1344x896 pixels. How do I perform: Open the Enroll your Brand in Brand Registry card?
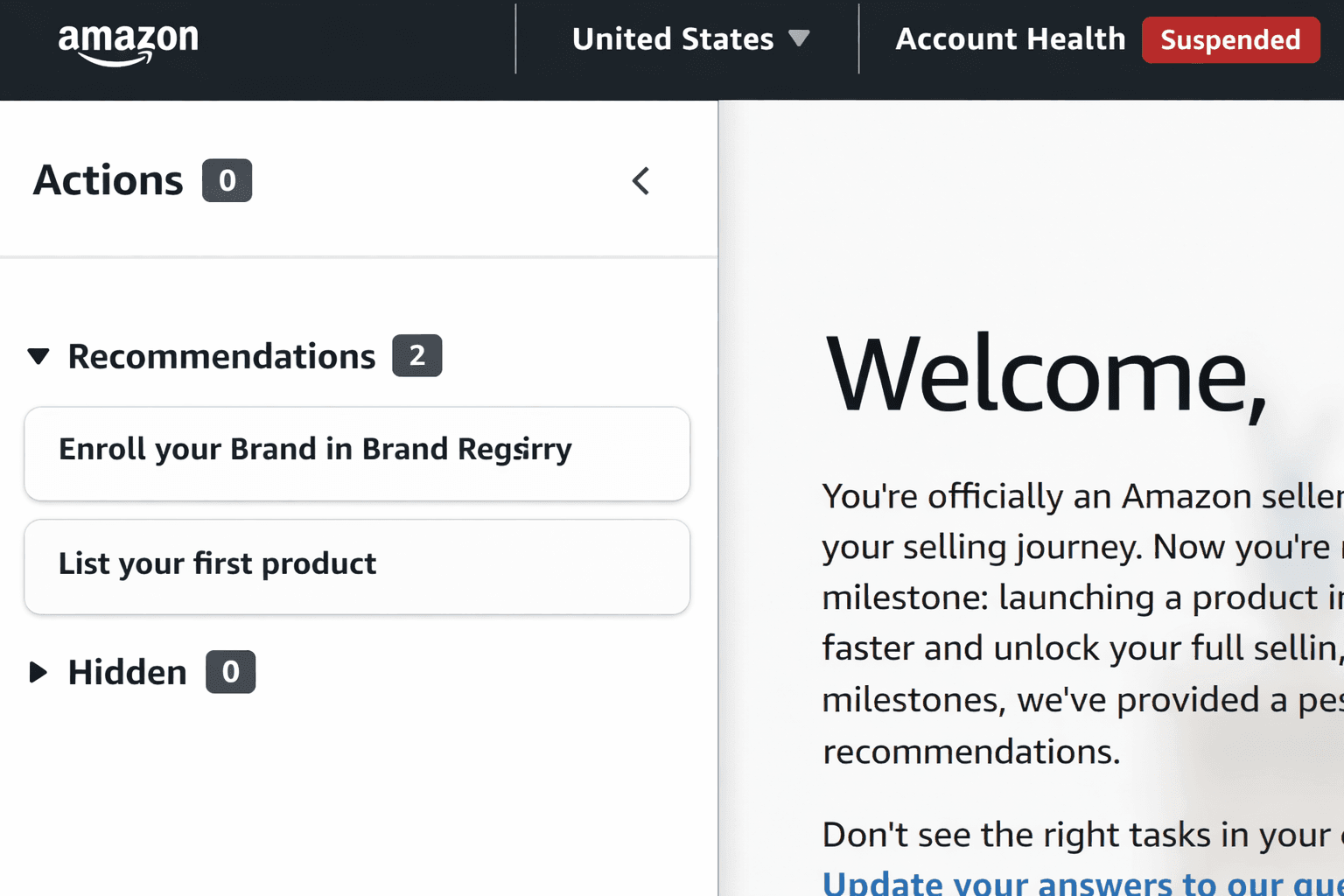(357, 453)
